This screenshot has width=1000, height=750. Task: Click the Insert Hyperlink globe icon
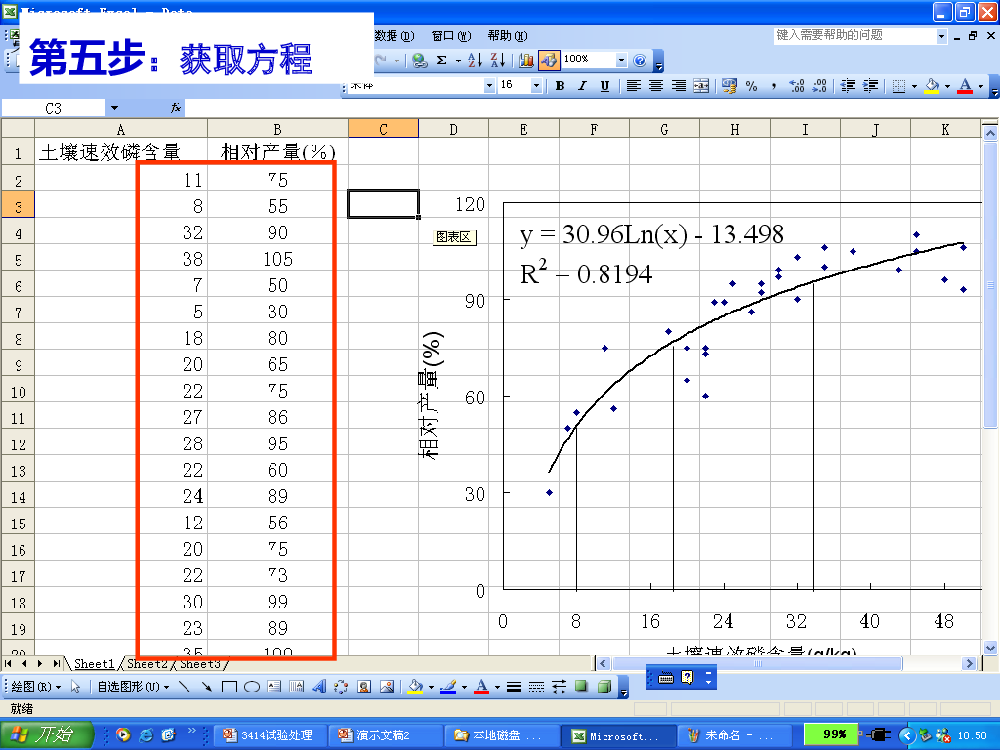point(419,60)
